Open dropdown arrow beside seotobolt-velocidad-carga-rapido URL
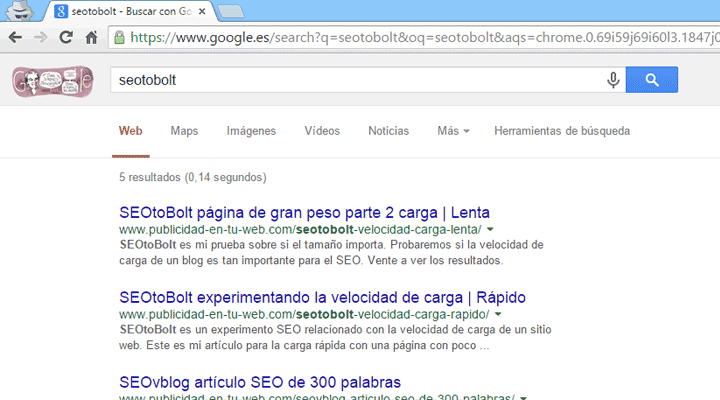The image size is (720, 400). click(497, 315)
